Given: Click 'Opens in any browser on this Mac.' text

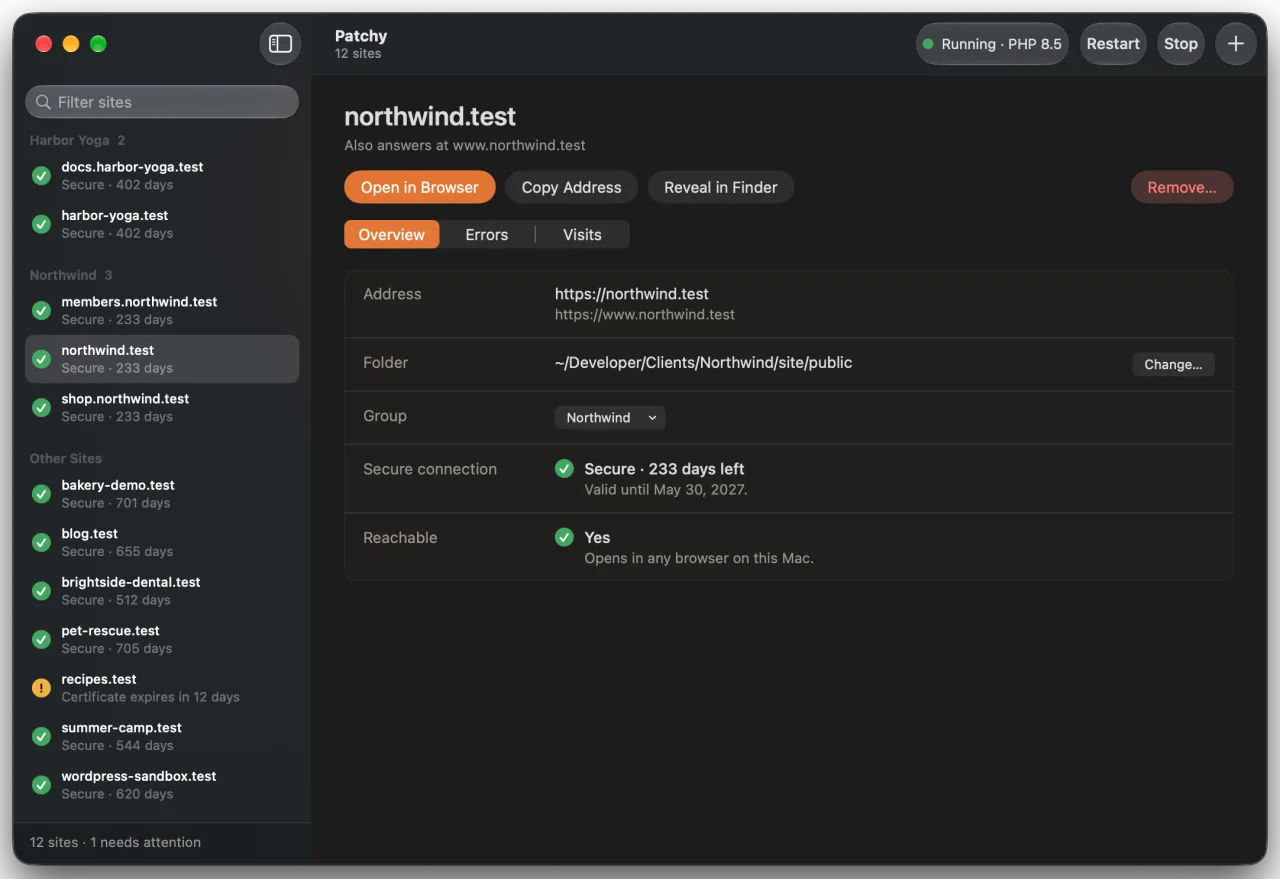Looking at the screenshot, I should coord(699,558).
